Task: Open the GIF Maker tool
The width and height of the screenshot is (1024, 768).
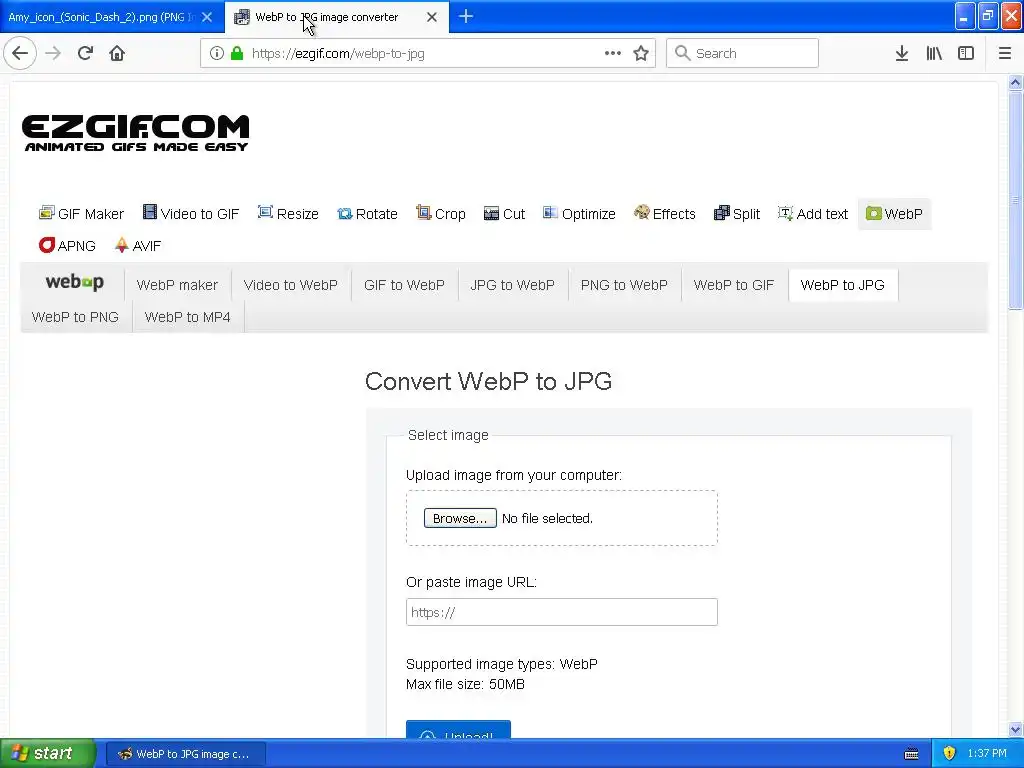Action: coord(81,214)
